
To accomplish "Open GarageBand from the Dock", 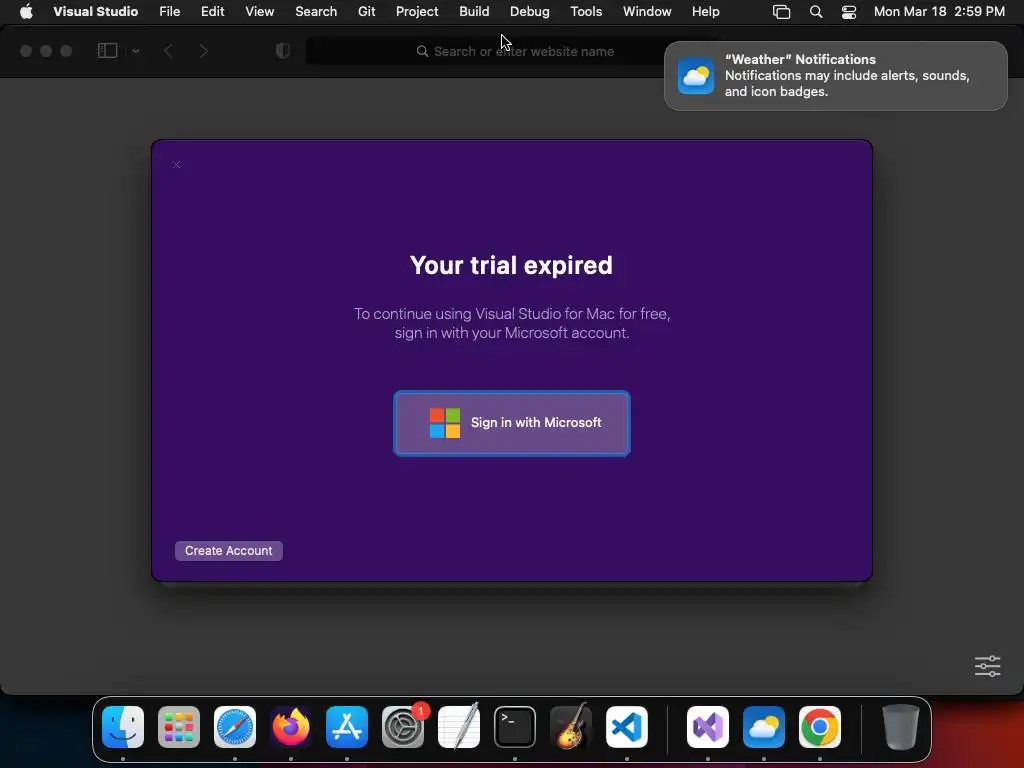I will [571, 726].
